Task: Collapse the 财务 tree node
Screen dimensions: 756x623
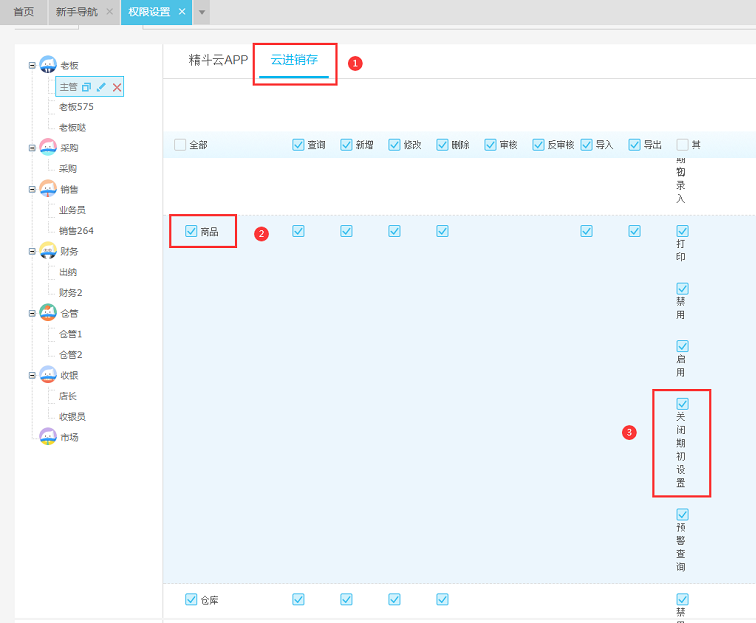Action: 32,251
